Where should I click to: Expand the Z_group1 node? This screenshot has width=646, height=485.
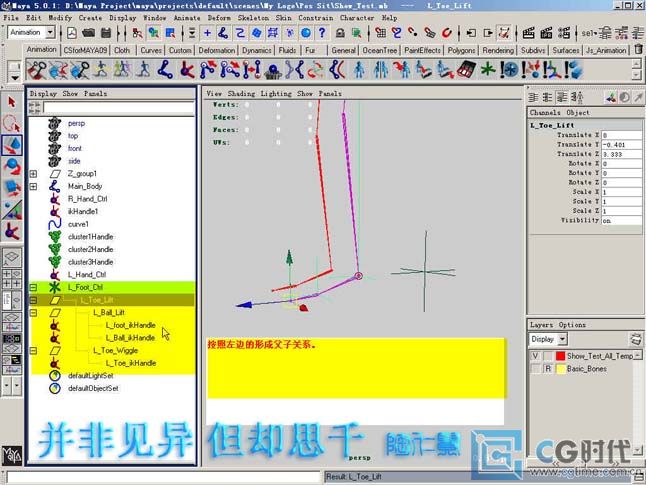33,174
